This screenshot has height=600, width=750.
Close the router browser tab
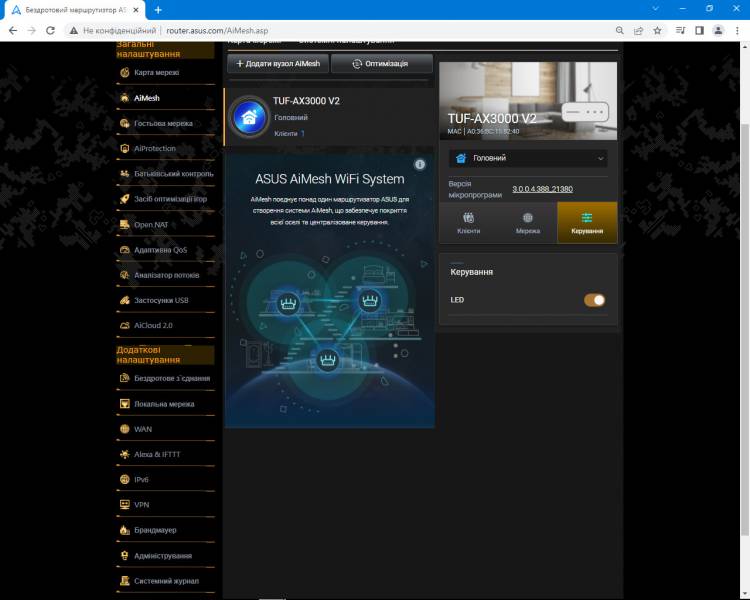click(136, 10)
